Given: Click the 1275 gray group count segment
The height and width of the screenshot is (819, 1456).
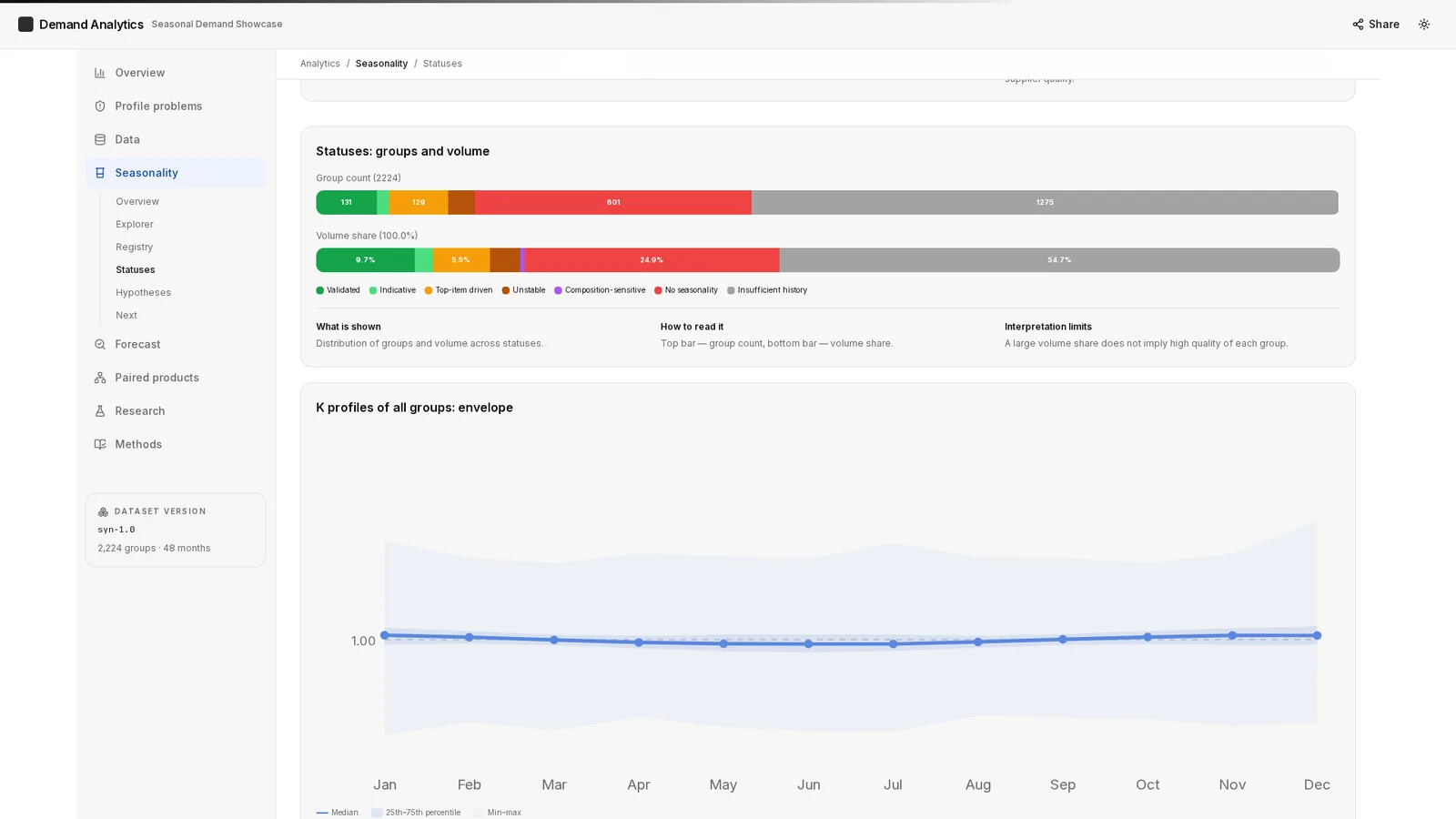Looking at the screenshot, I should tap(1045, 202).
